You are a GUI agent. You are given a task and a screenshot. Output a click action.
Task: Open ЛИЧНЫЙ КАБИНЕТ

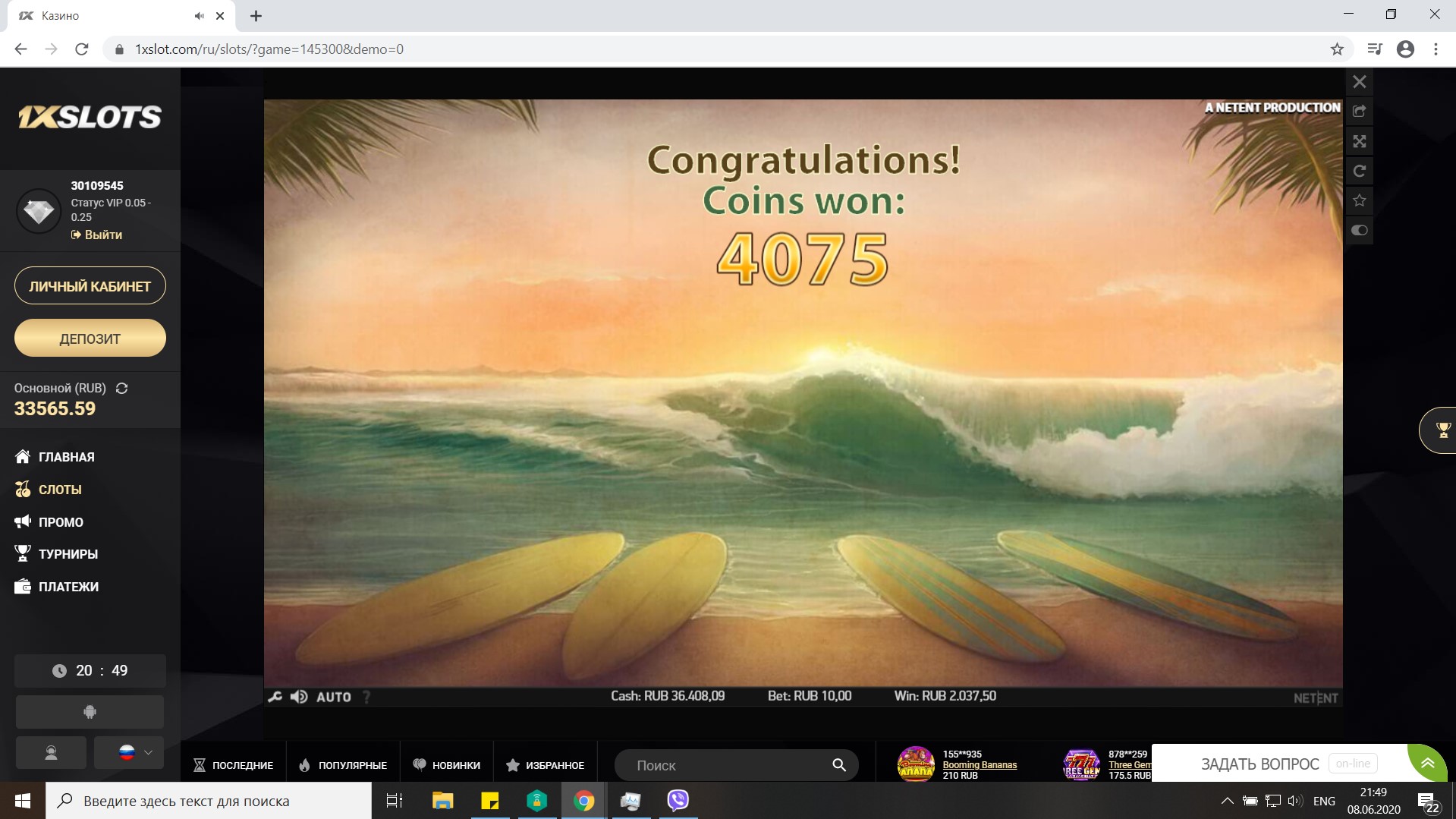point(90,286)
